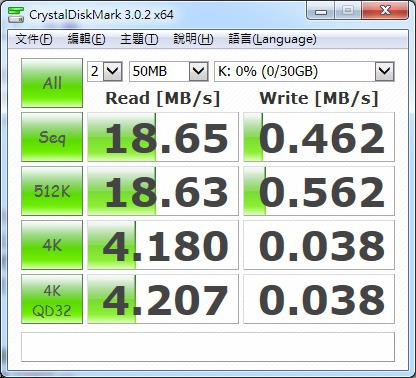Viewport: 416px width, 378px height.
Task: Start all benchmarks with the All button
Action: point(52,83)
